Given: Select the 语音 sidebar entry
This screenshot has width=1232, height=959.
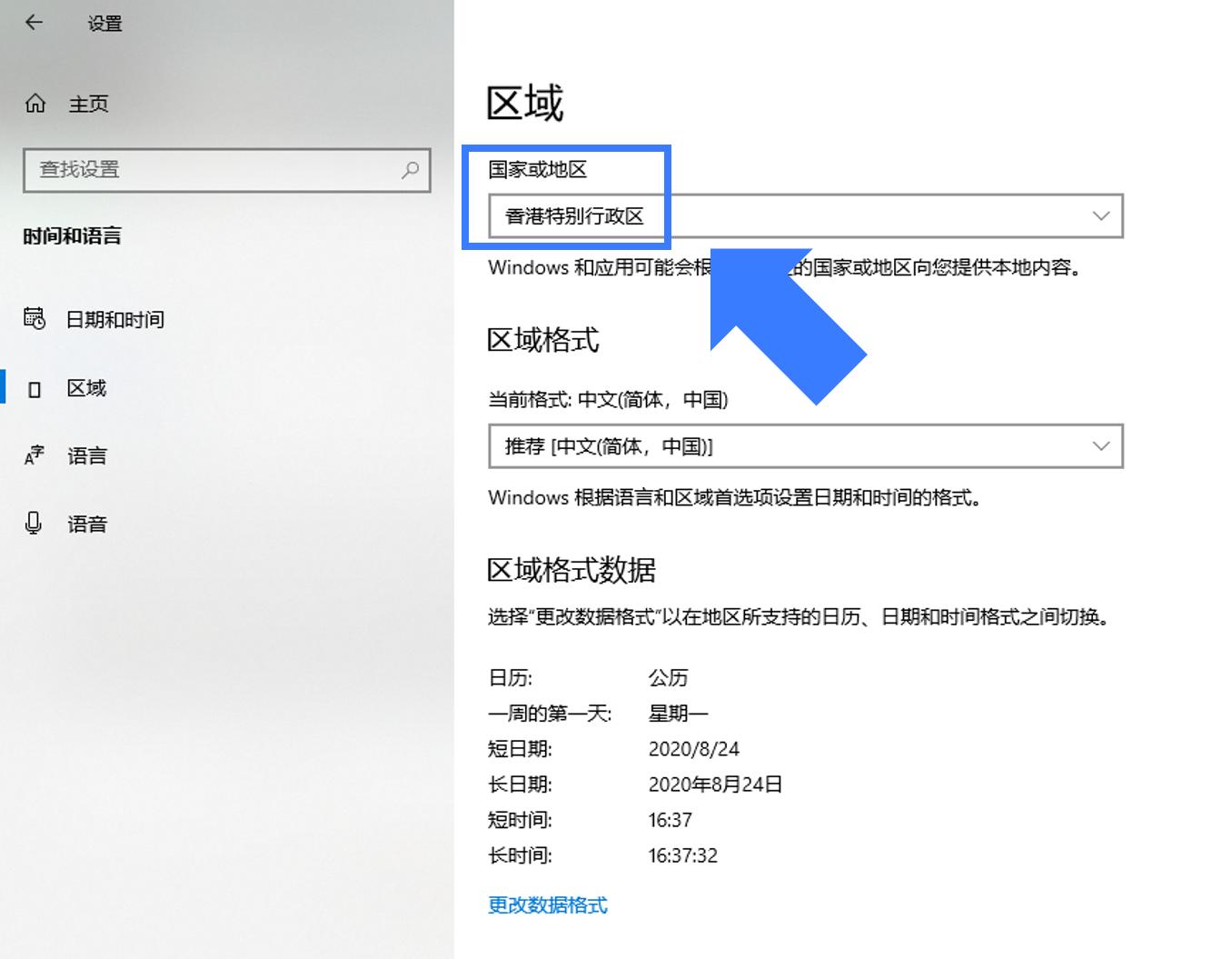Looking at the screenshot, I should click(86, 524).
